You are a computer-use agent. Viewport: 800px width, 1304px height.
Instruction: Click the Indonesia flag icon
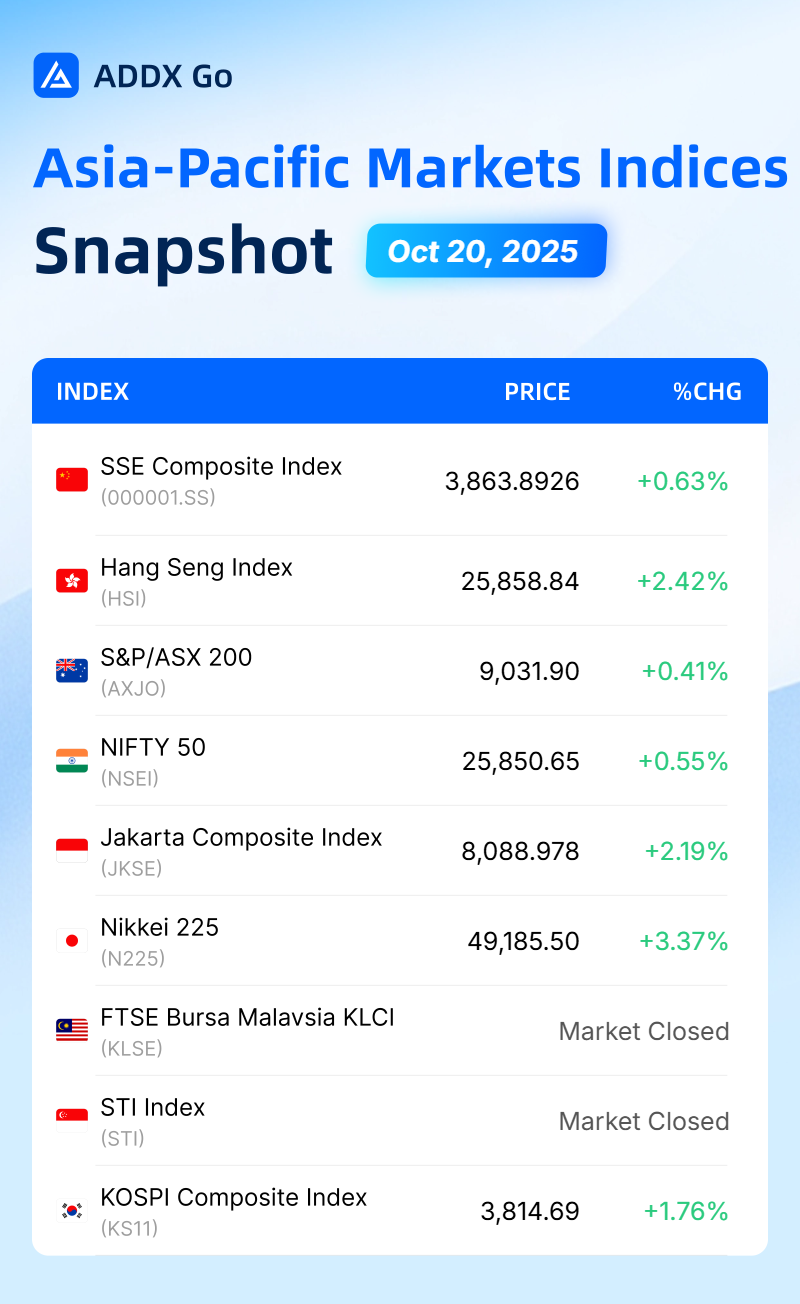pyautogui.click(x=72, y=851)
